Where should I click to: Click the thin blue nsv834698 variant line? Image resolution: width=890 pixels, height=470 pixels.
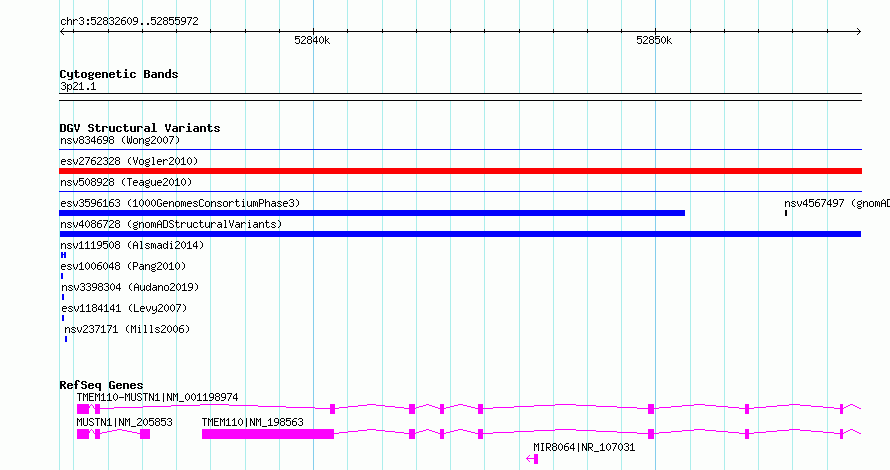(x=460, y=150)
